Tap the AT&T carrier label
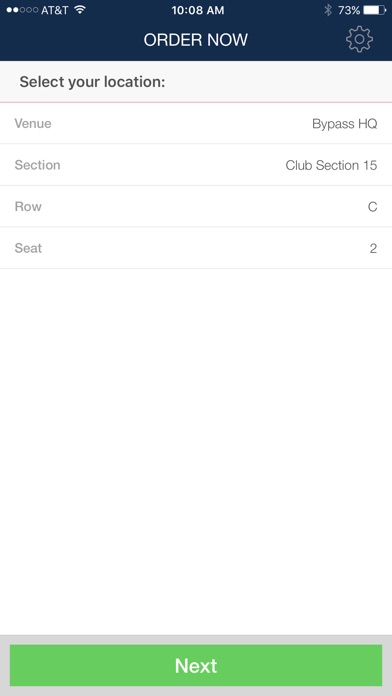Screen dimensions: 392x696 coord(55,10)
